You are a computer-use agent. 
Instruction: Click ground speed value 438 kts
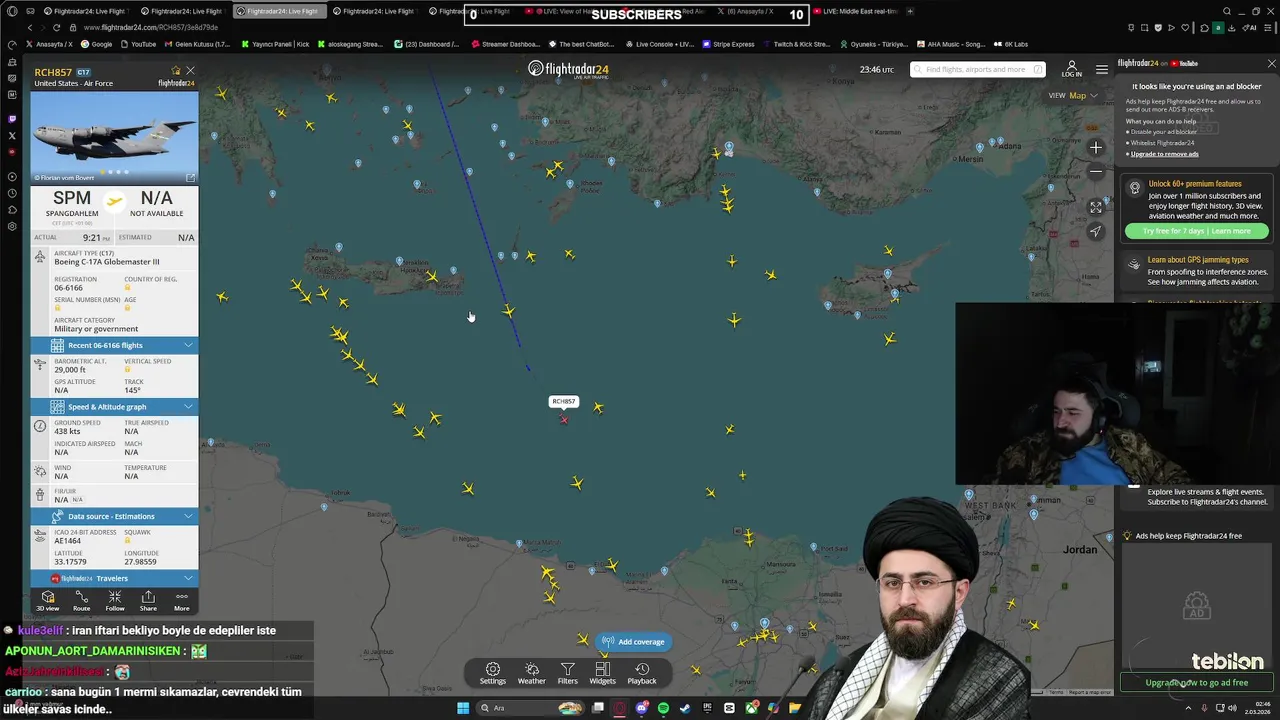pos(67,432)
